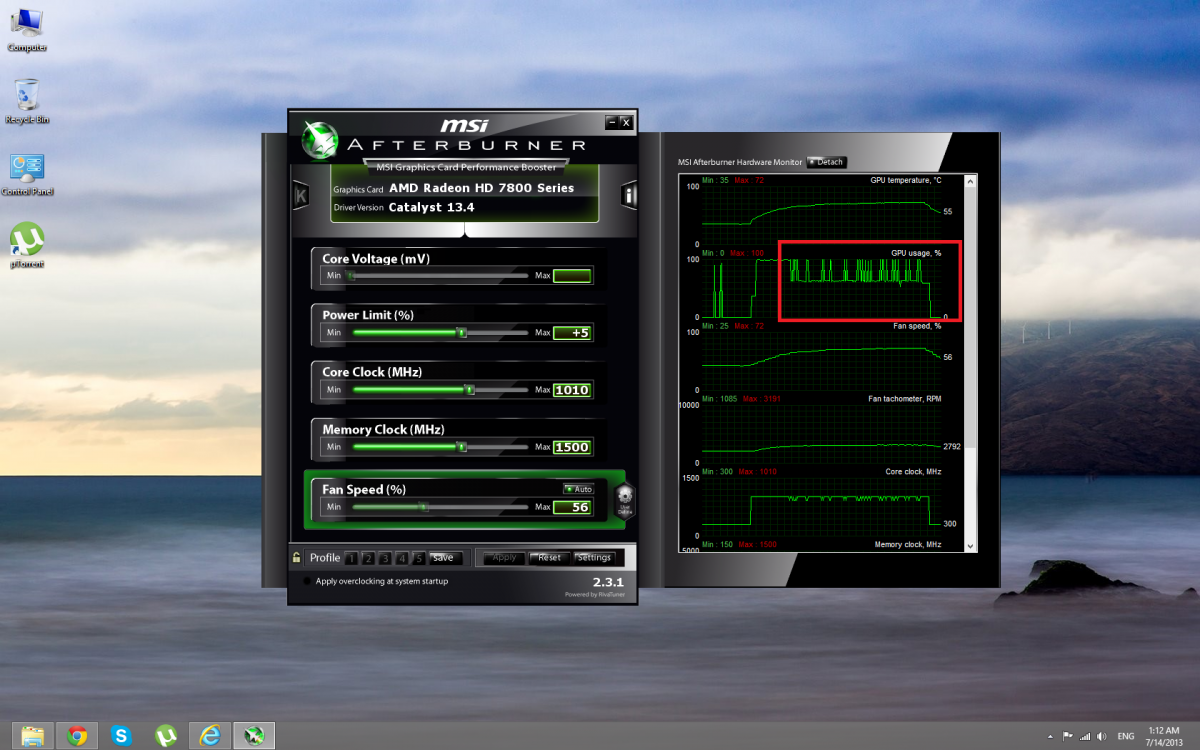Click the volume speaker tray icon
1200x750 pixels.
[1104, 736]
